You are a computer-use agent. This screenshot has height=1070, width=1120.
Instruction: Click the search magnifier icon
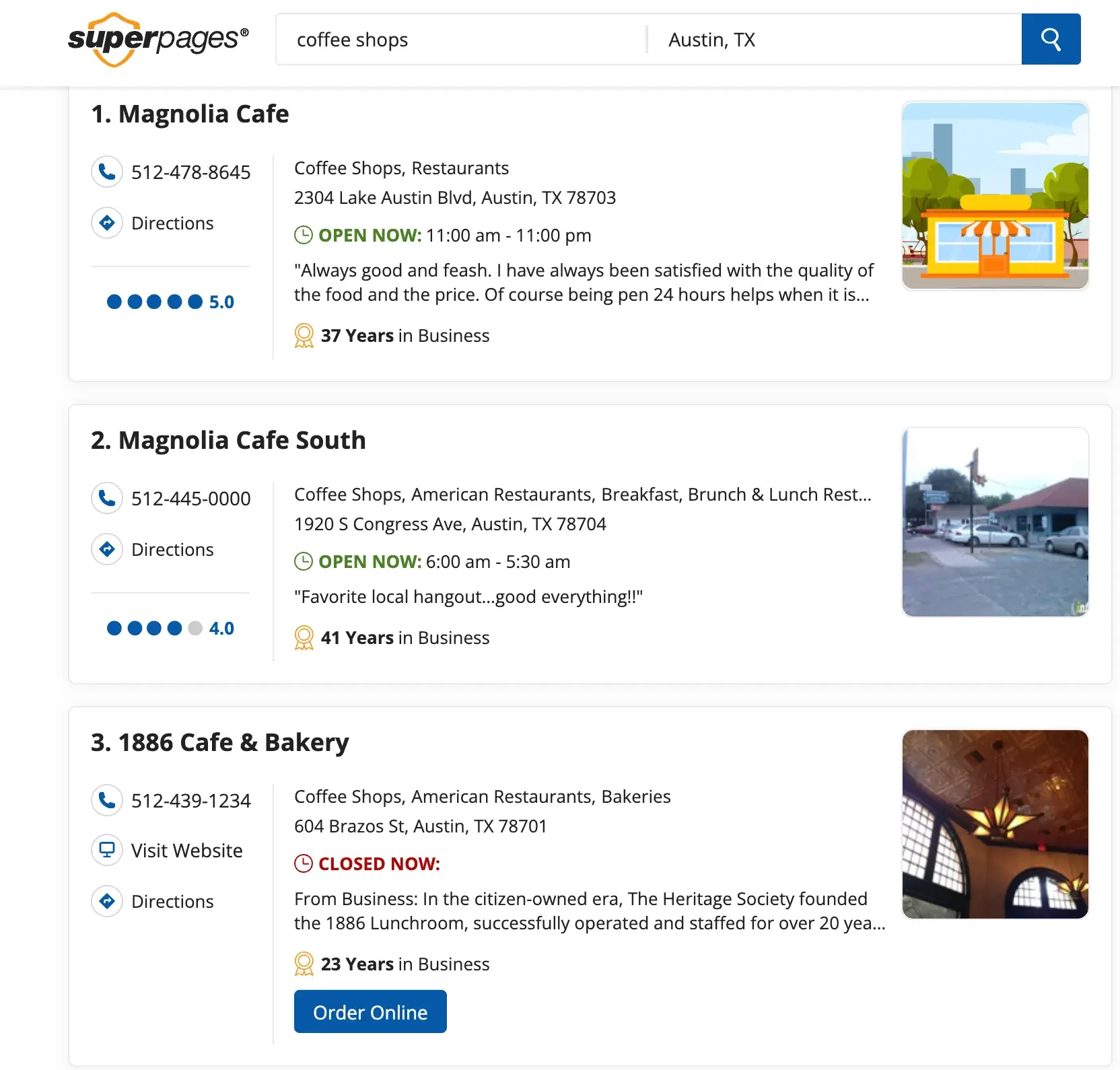point(1051,39)
